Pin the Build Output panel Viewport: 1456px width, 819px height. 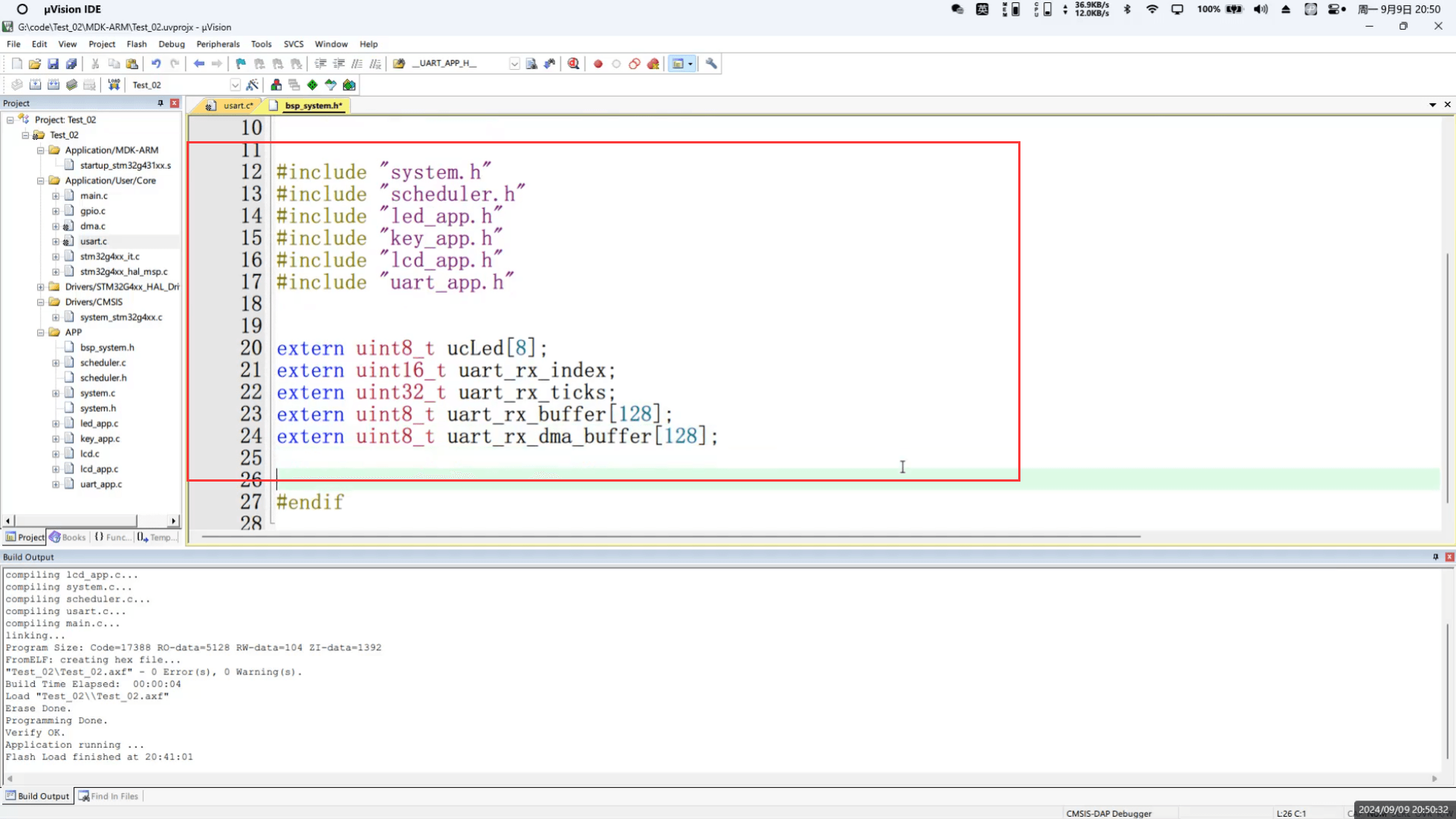1435,557
